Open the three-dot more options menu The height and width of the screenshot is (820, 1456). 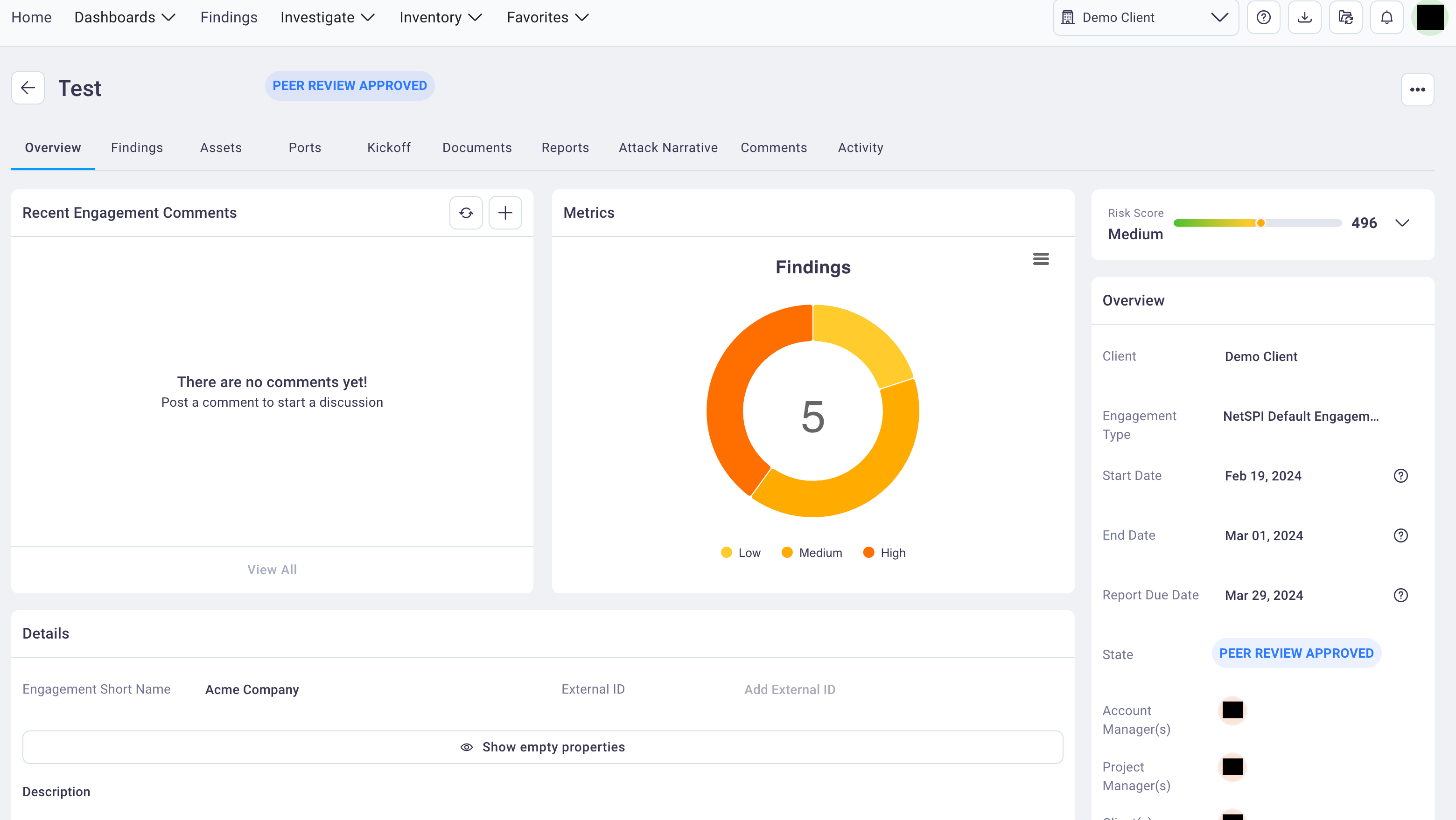point(1417,89)
